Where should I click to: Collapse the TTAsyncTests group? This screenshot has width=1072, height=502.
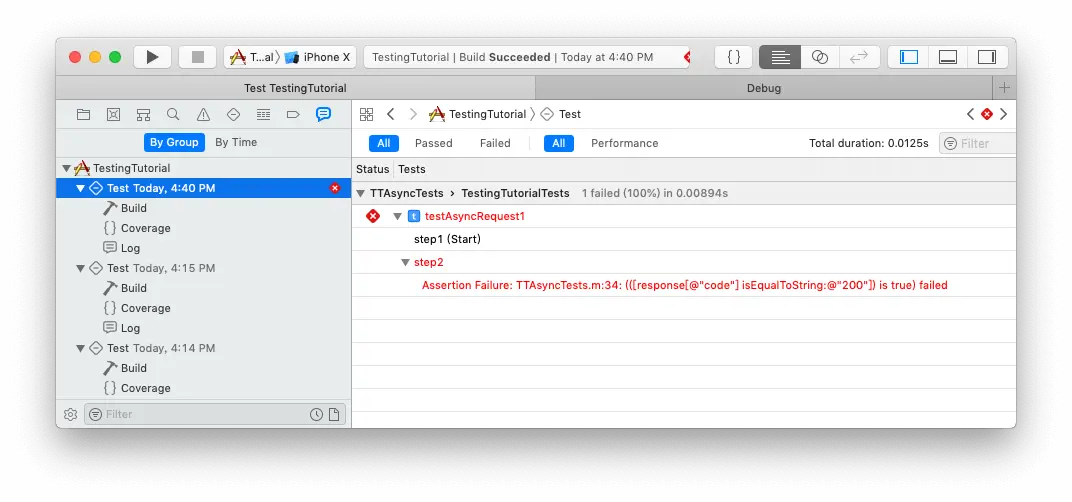361,194
